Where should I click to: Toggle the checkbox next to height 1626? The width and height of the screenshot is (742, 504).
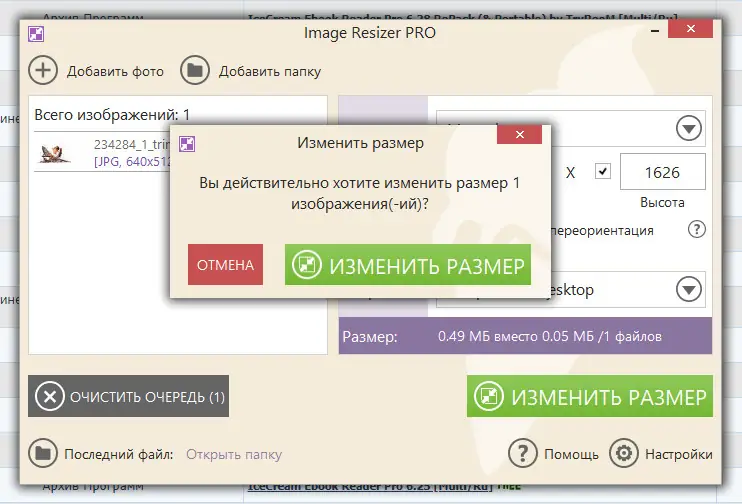(602, 171)
